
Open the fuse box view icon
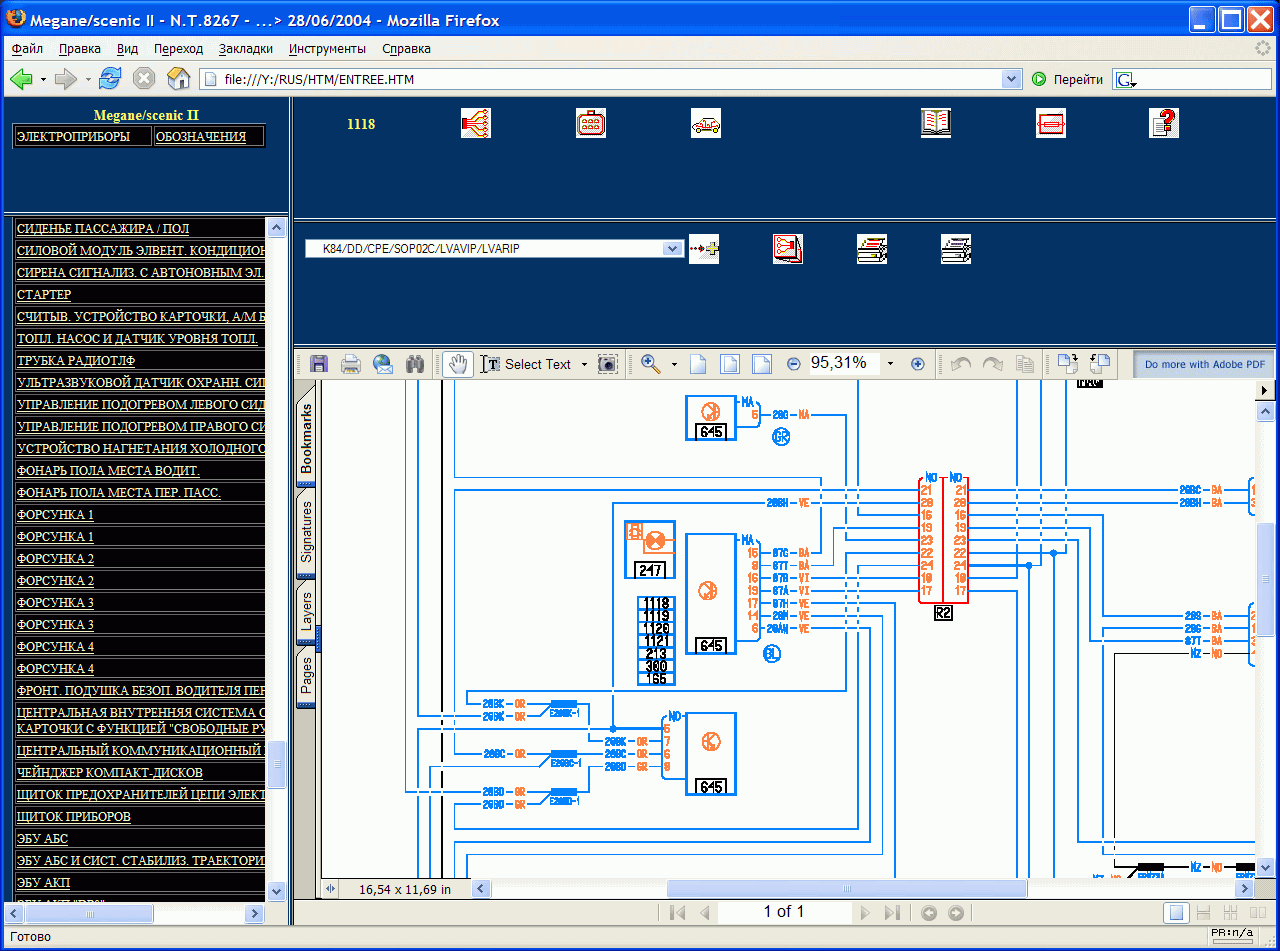click(x=591, y=122)
